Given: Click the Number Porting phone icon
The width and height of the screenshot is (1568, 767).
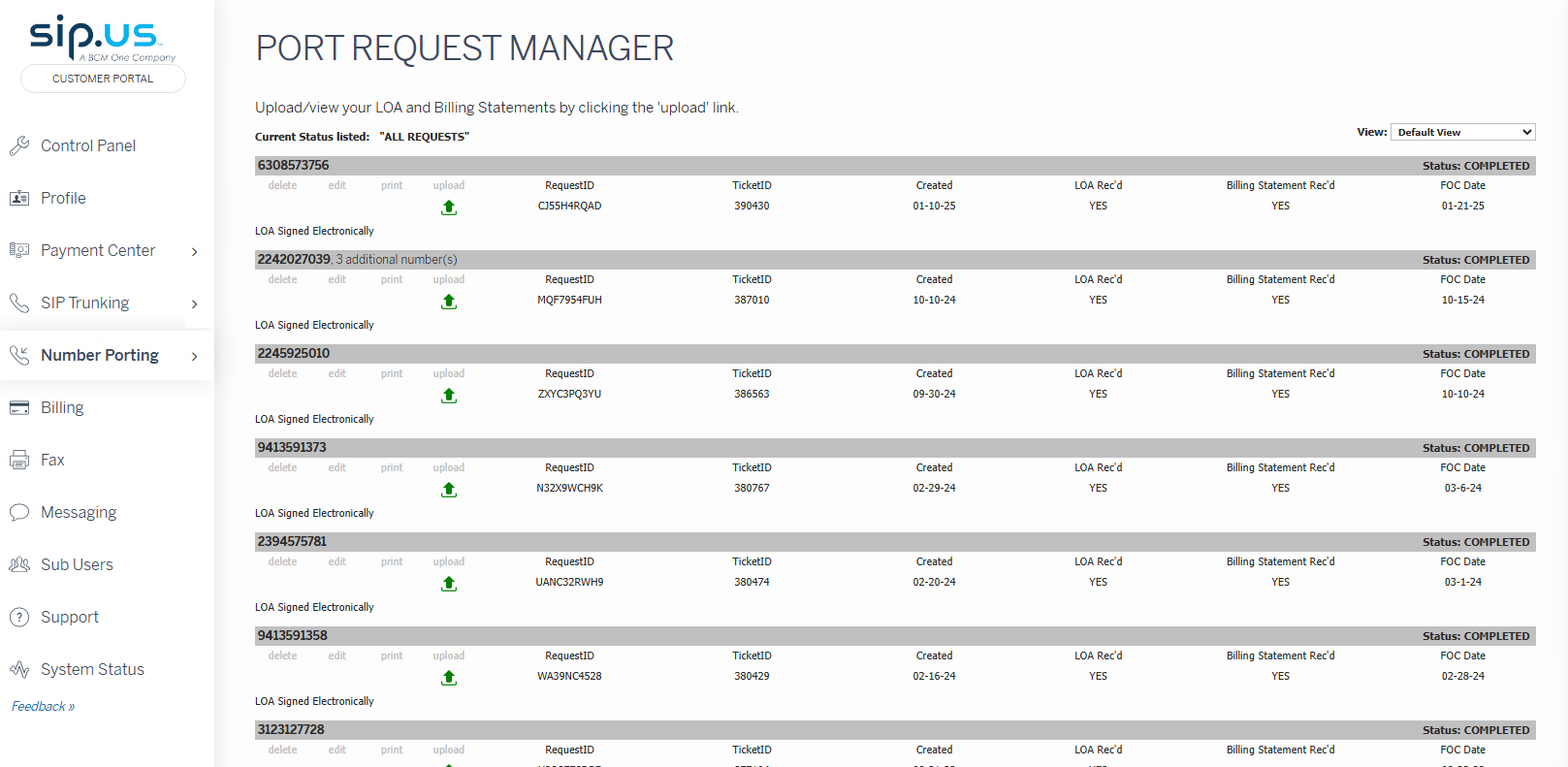Looking at the screenshot, I should (19, 355).
